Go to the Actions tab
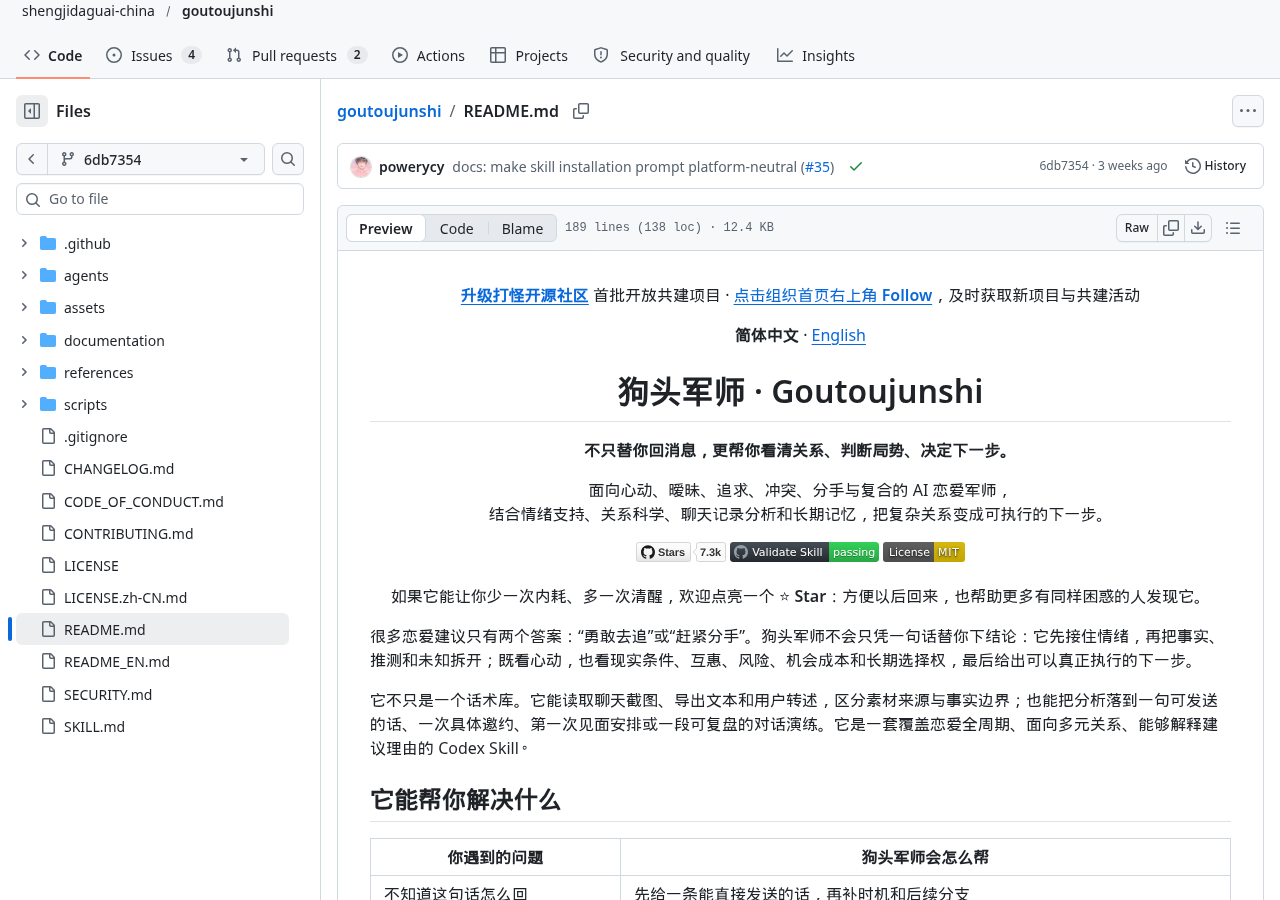The width and height of the screenshot is (1280, 900). [x=428, y=55]
